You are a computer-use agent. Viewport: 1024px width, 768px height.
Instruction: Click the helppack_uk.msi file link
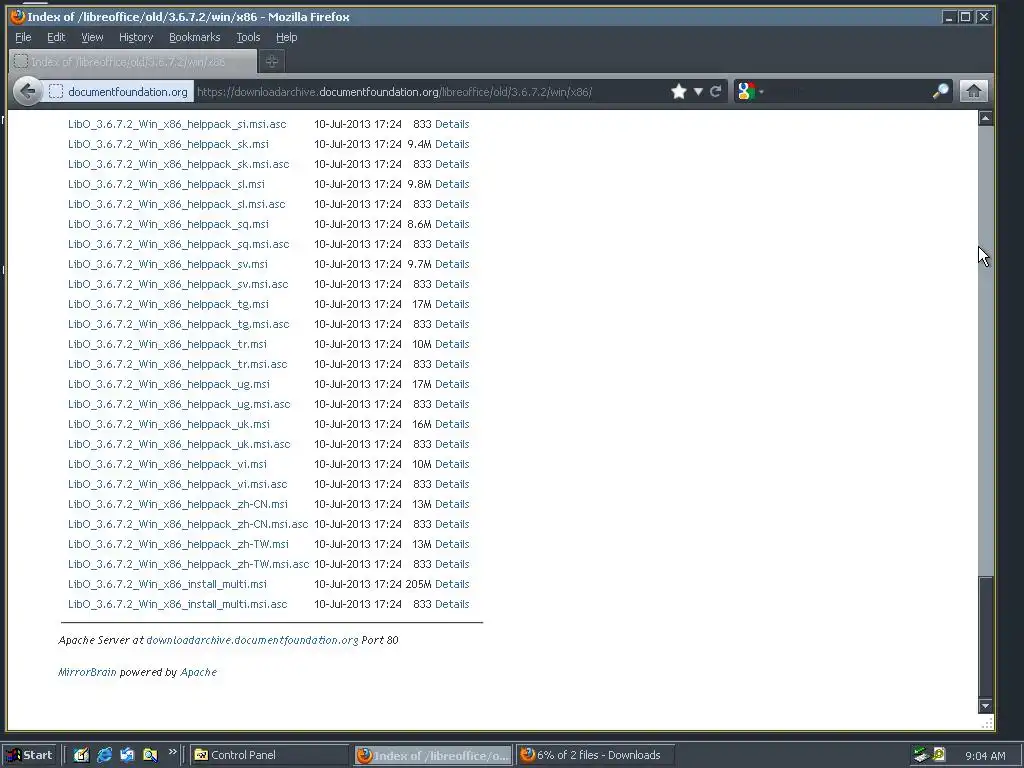[168, 424]
